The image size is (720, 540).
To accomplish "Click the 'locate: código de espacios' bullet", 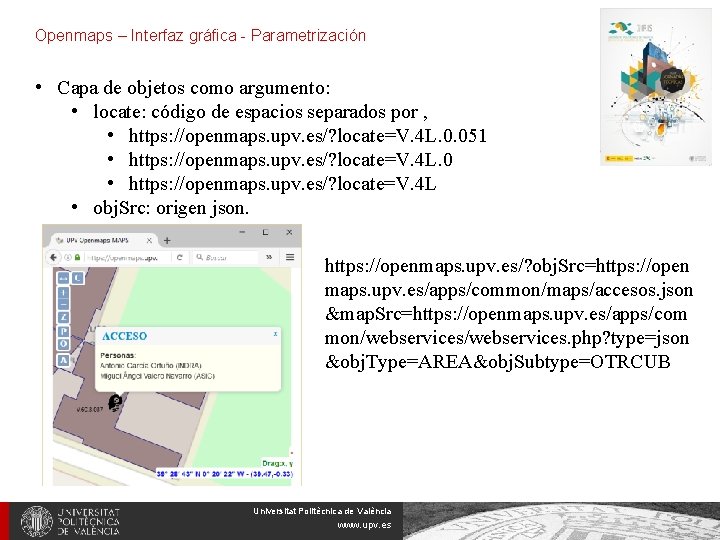I will [260, 112].
